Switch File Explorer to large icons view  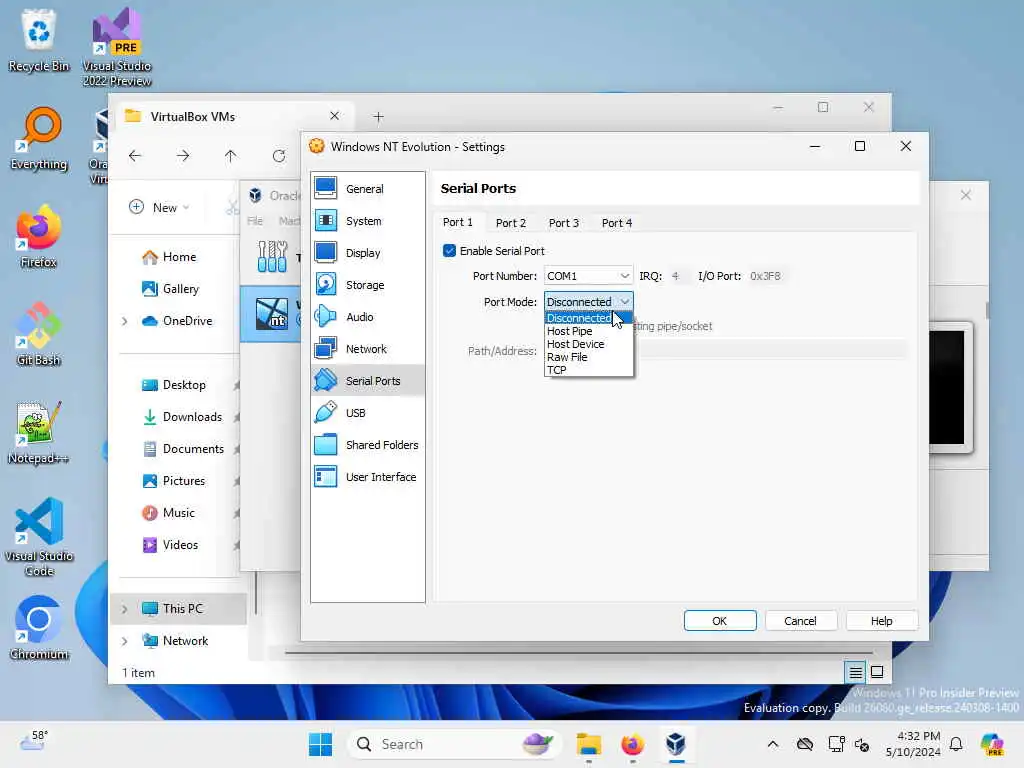pos(877,672)
